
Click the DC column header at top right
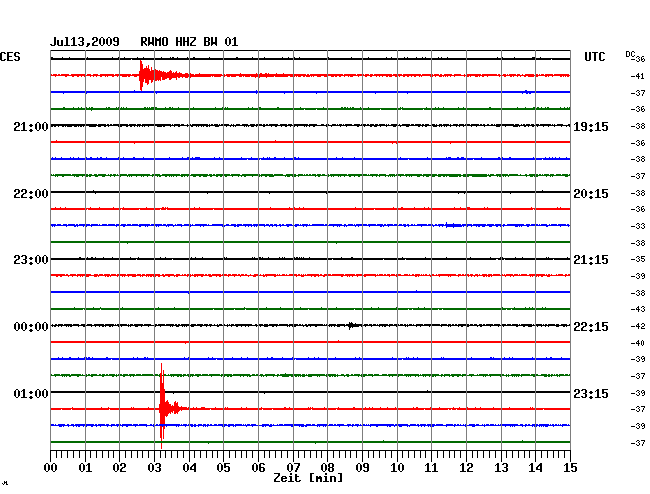coord(630,54)
